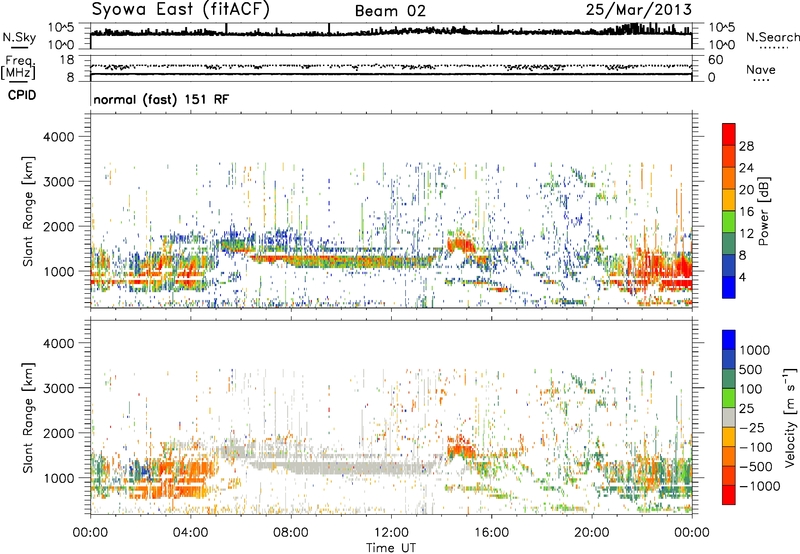Click the 'Freq. [MHz]' axis label
Screen dimensions: 800x554
pyautogui.click(x=18, y=68)
